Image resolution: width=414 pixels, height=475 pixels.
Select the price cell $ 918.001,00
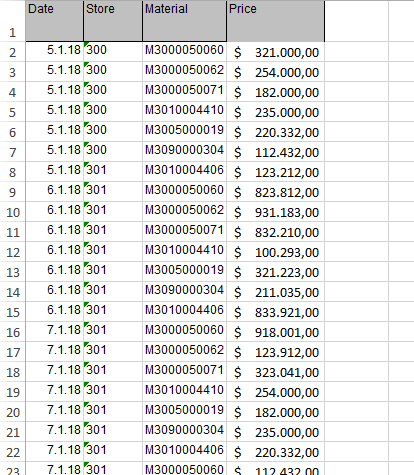pyautogui.click(x=275, y=332)
